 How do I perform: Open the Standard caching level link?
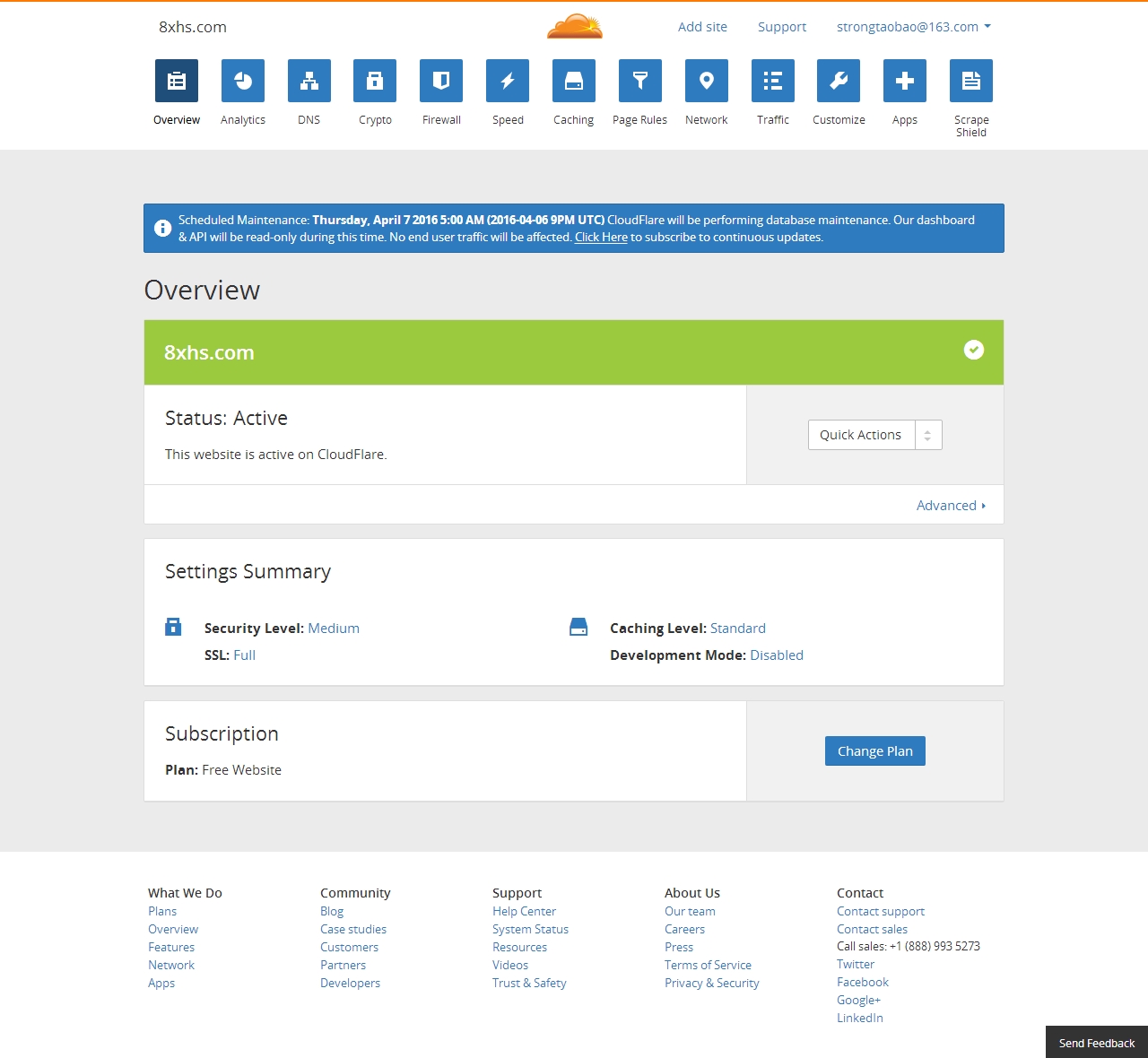pos(738,629)
